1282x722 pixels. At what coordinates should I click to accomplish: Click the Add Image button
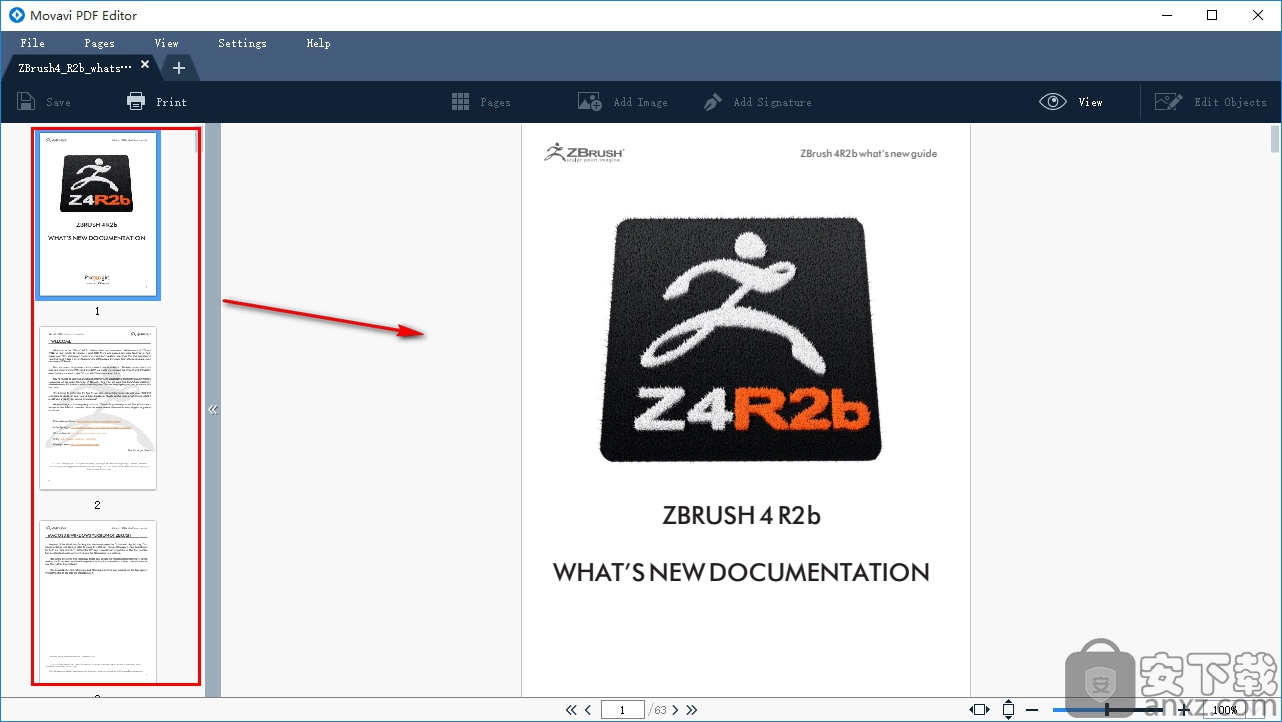pyautogui.click(x=622, y=101)
